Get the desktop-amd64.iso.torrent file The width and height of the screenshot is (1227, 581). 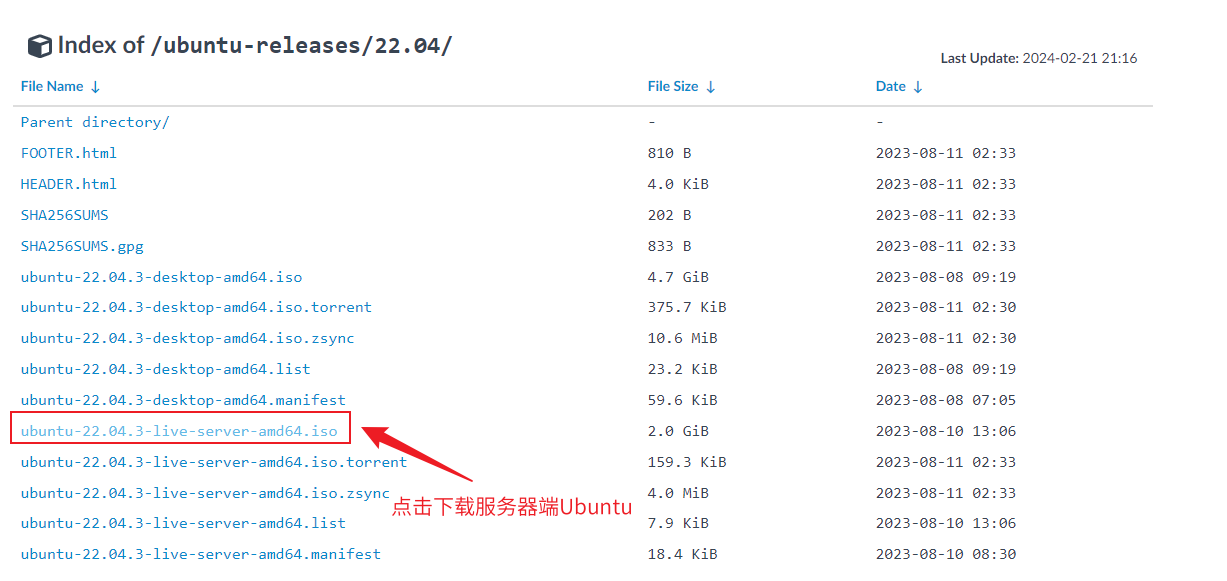(x=196, y=307)
